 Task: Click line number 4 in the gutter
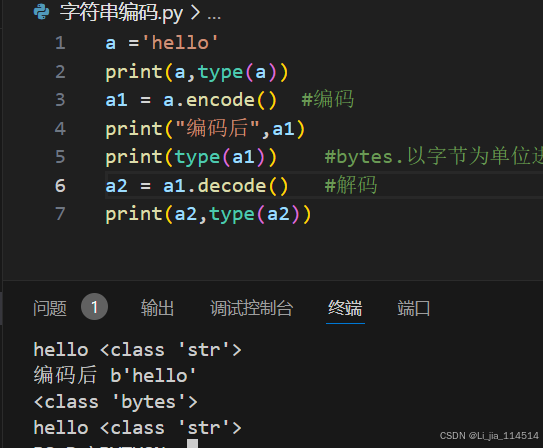point(60,129)
